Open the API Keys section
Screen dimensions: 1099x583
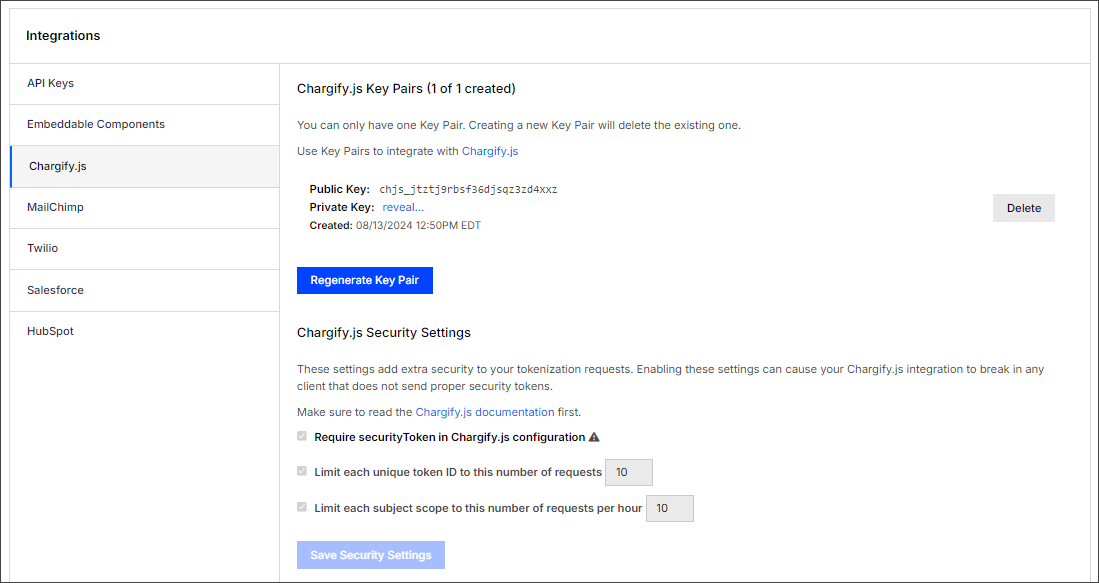(144, 84)
